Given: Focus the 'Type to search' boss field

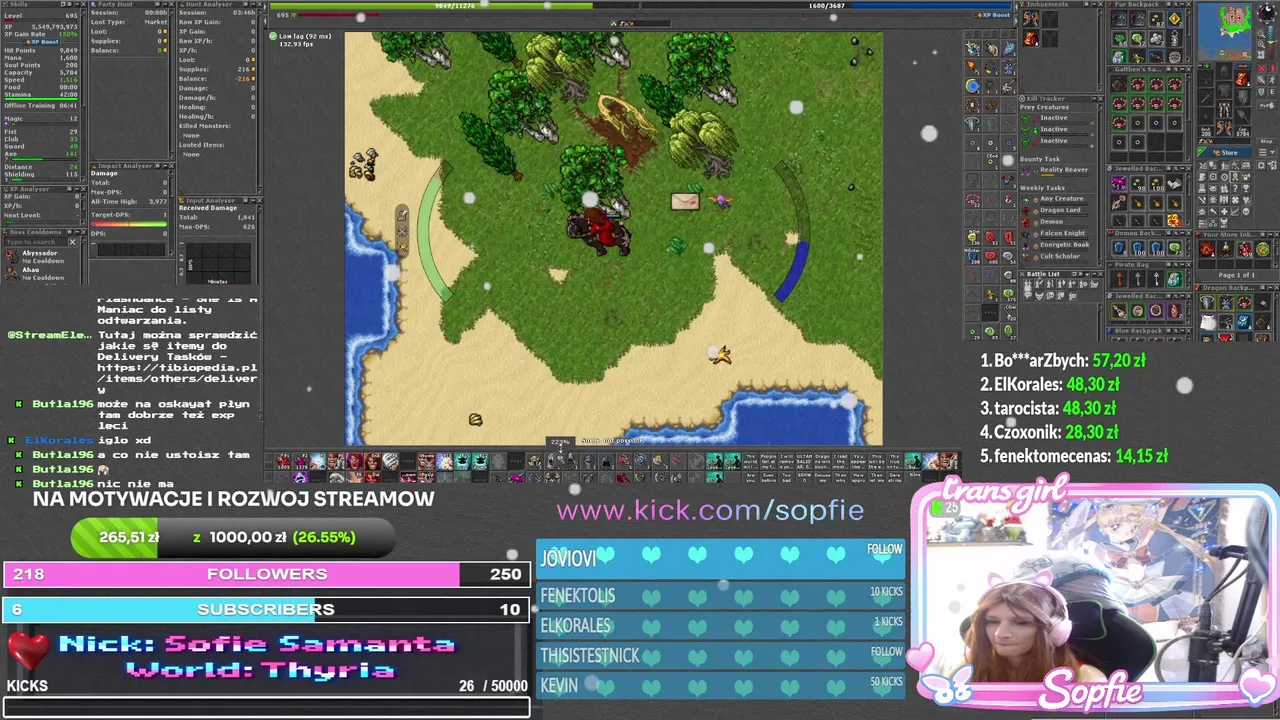Looking at the screenshot, I should point(36,242).
